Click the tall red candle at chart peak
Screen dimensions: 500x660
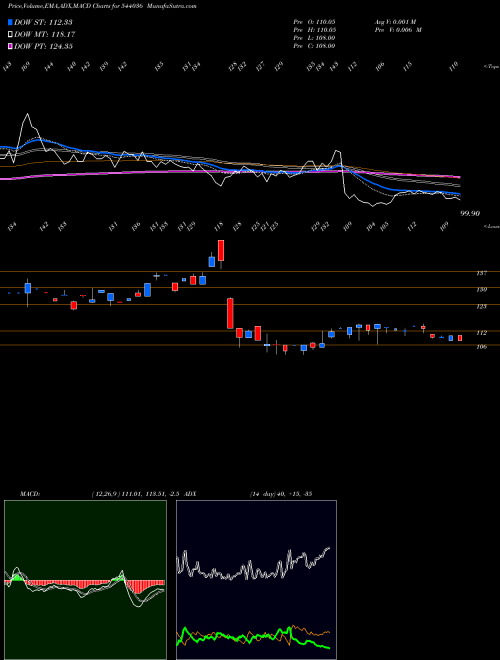click(221, 251)
